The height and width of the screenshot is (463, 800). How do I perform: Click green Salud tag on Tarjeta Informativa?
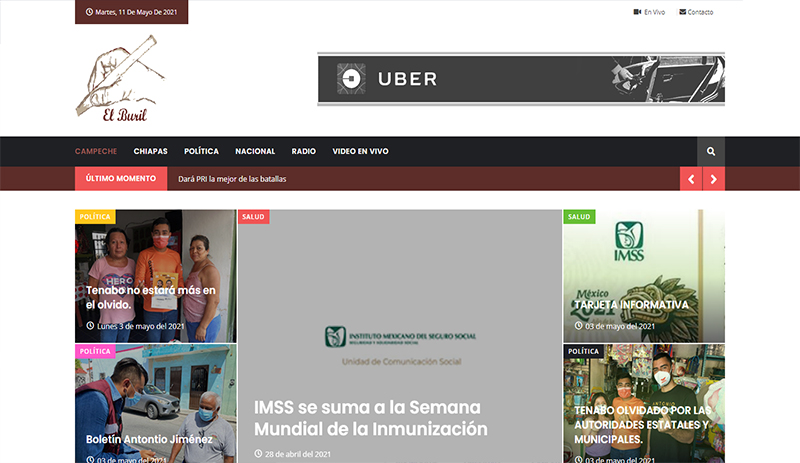click(579, 216)
